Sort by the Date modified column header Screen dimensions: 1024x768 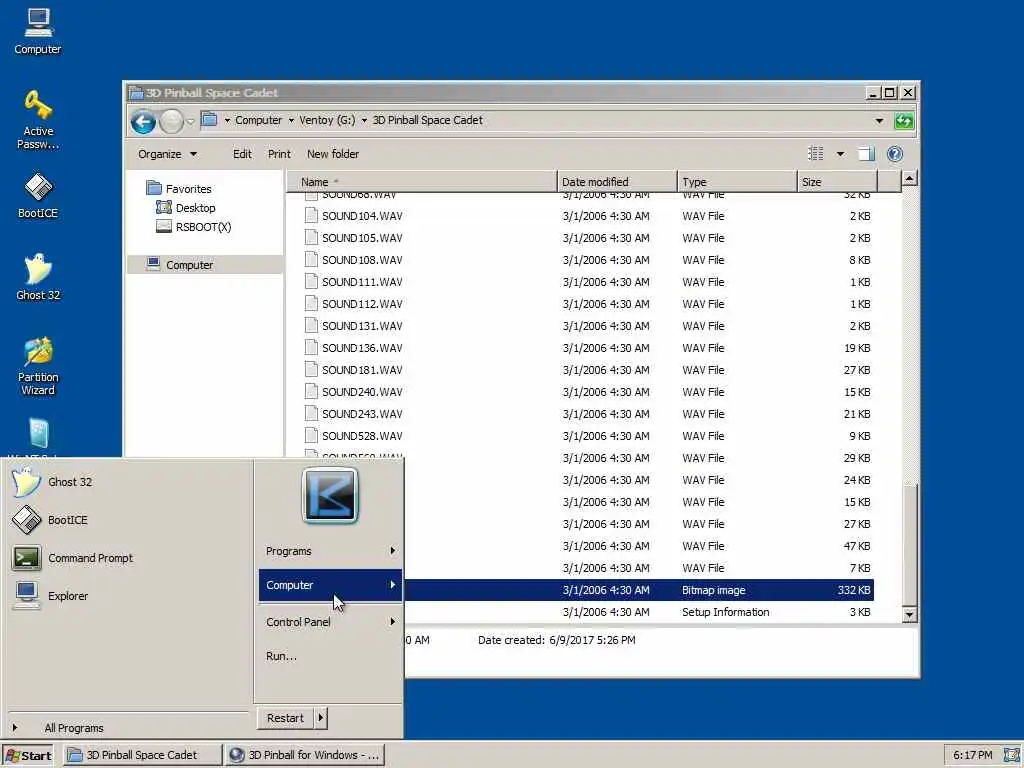tap(617, 182)
